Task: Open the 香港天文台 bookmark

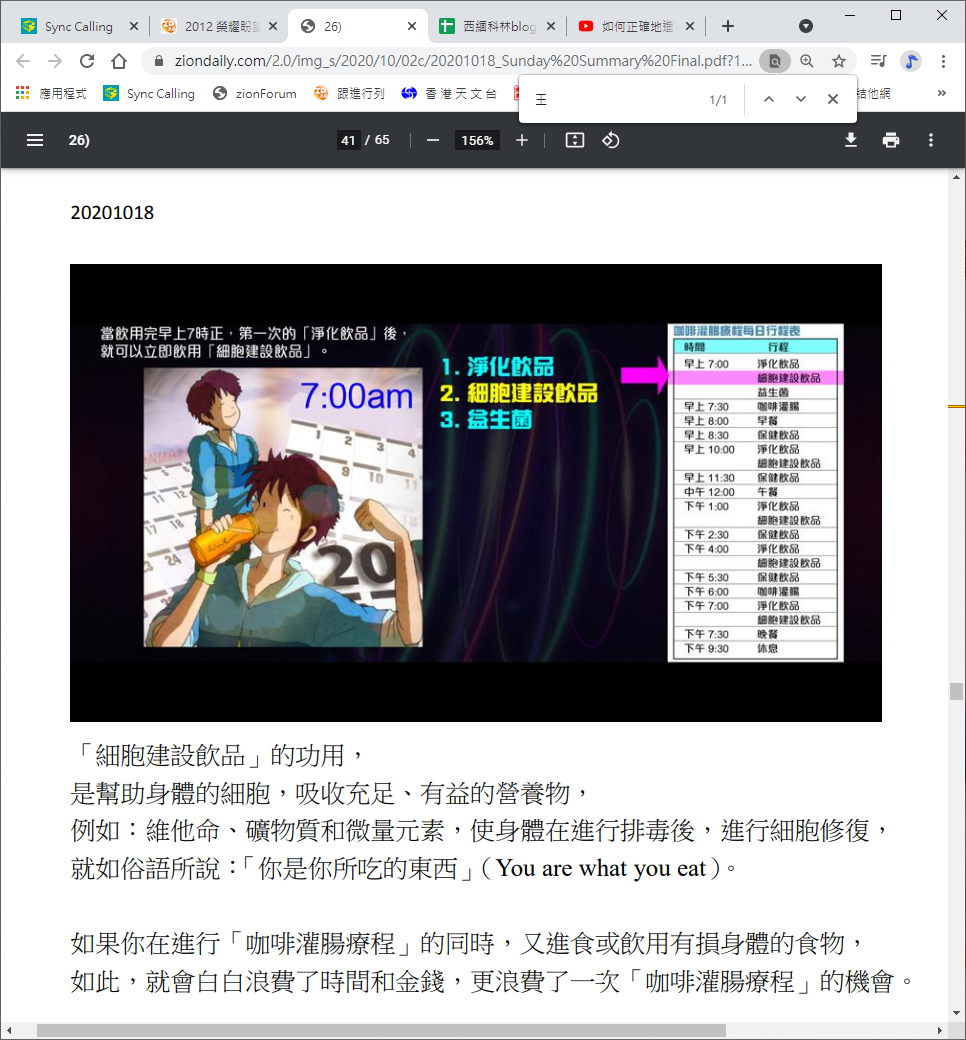Action: click(x=448, y=94)
